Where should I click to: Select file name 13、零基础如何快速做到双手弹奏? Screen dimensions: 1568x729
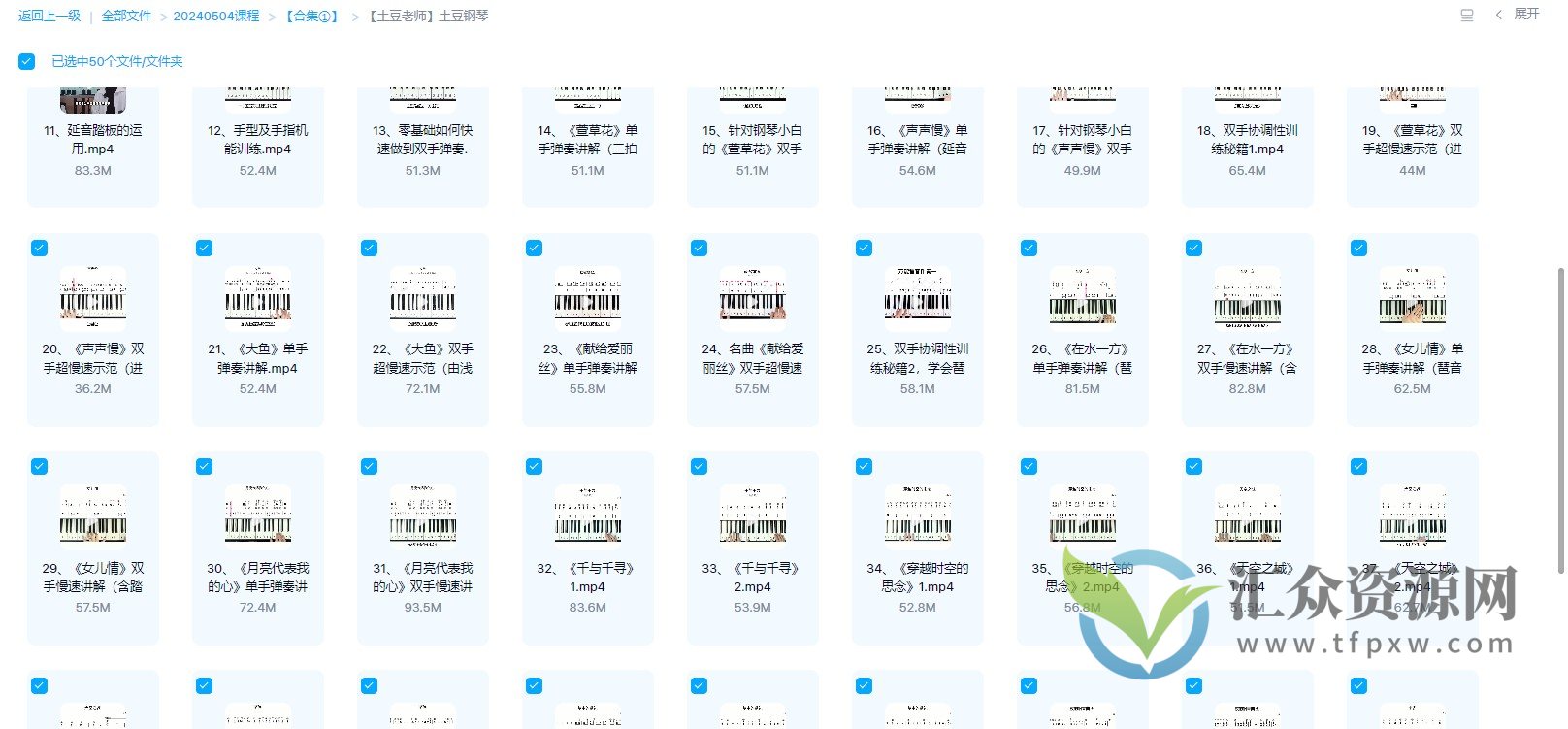coord(423,140)
